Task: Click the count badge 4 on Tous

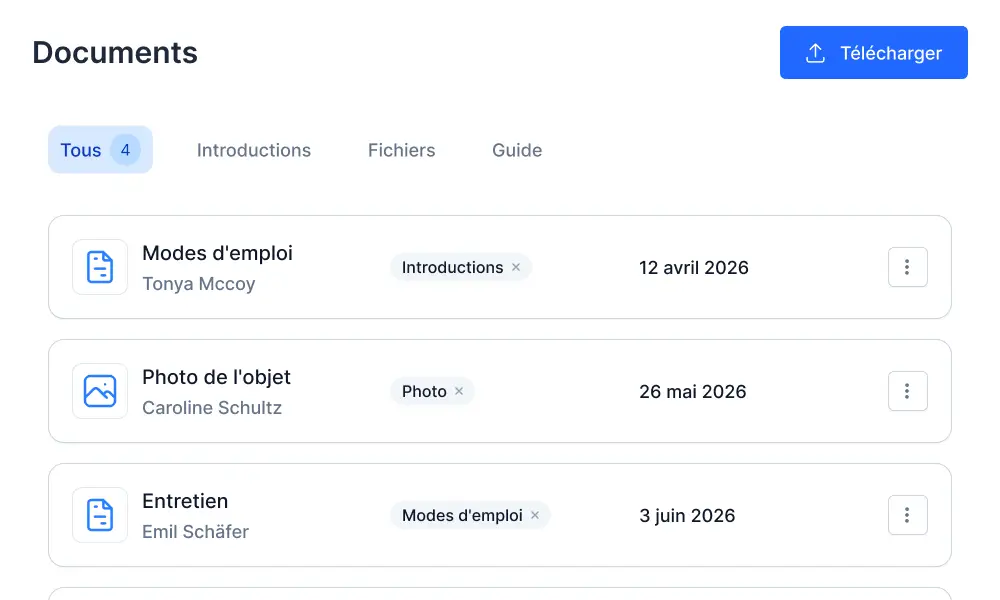Action: [125, 150]
